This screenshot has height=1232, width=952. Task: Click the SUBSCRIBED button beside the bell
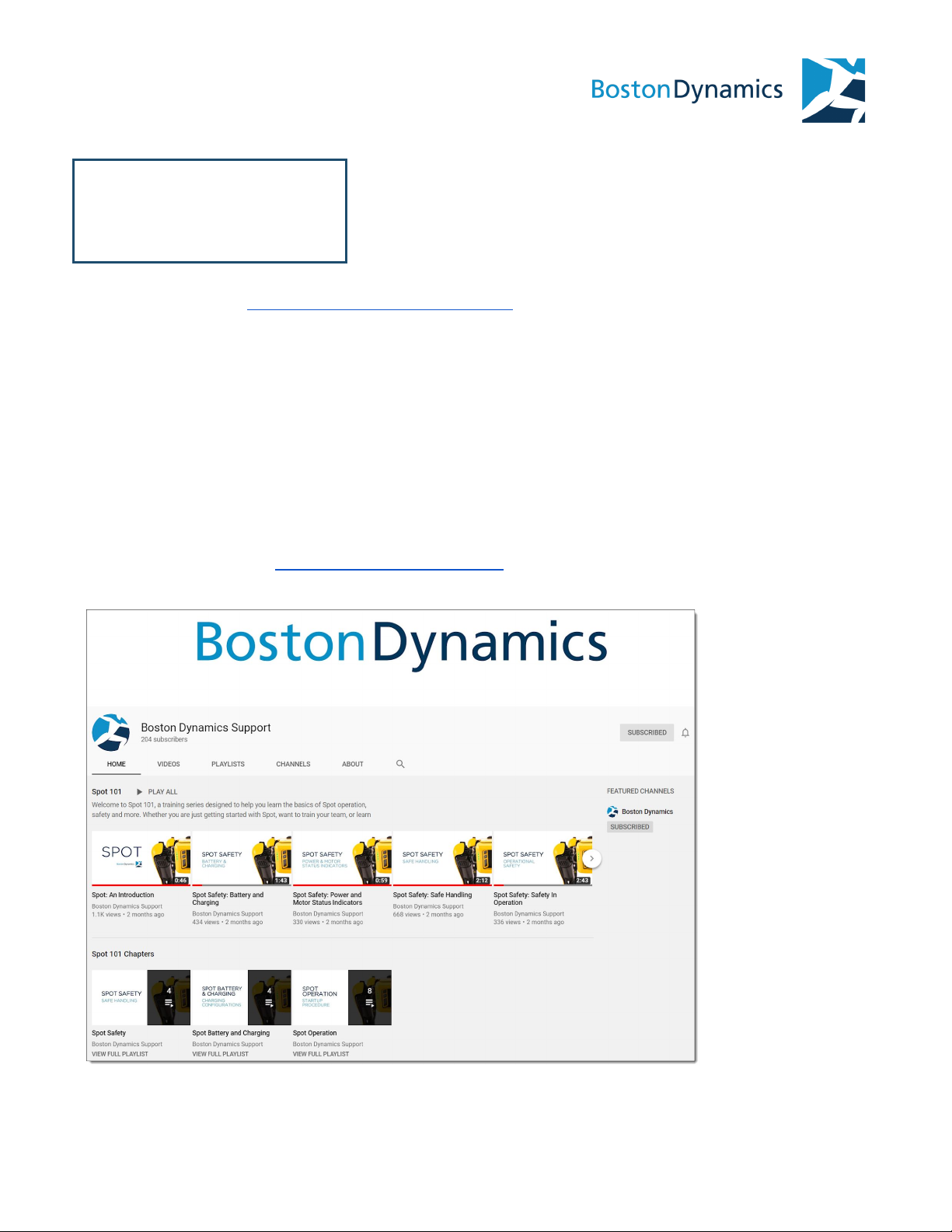tap(647, 733)
